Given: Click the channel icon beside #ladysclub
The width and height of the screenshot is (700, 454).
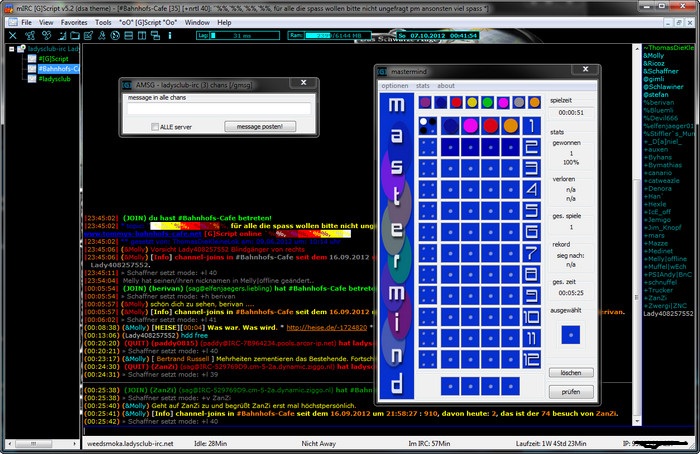Looking at the screenshot, I should [32, 79].
